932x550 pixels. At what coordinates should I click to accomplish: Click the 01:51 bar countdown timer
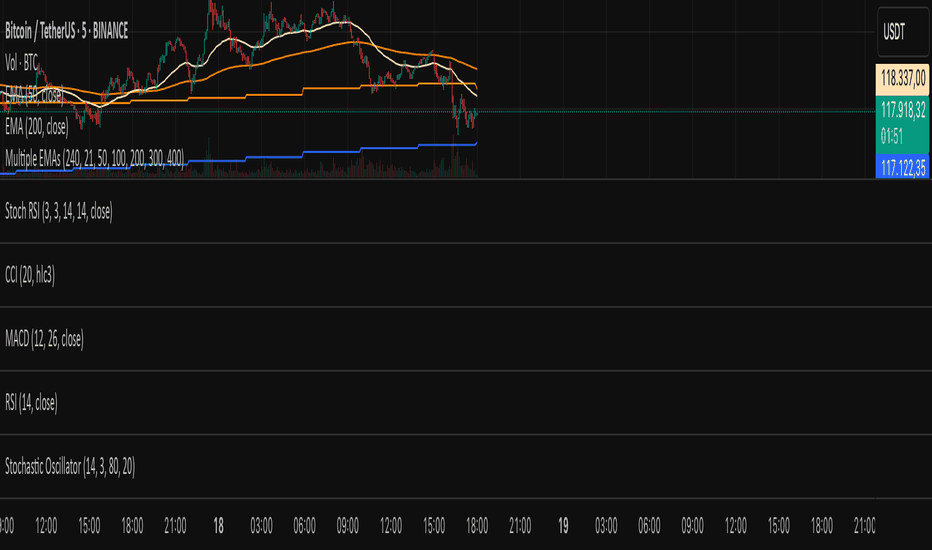pyautogui.click(x=892, y=137)
